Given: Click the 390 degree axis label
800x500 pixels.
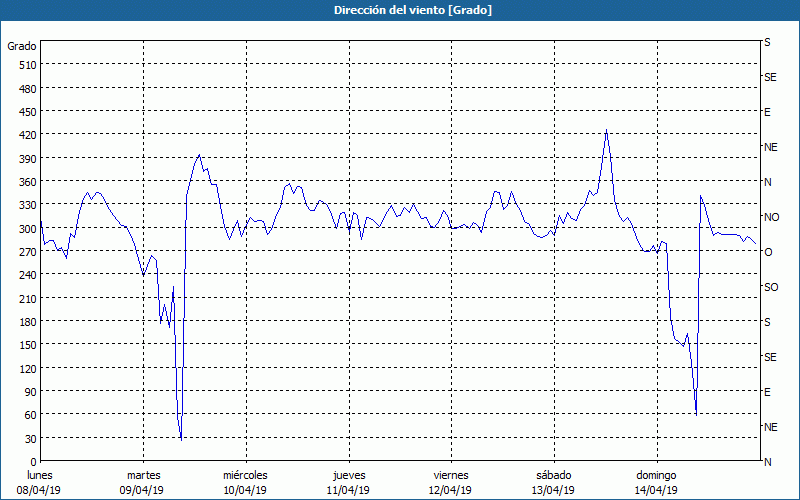Looking at the screenshot, I should pos(28,159).
